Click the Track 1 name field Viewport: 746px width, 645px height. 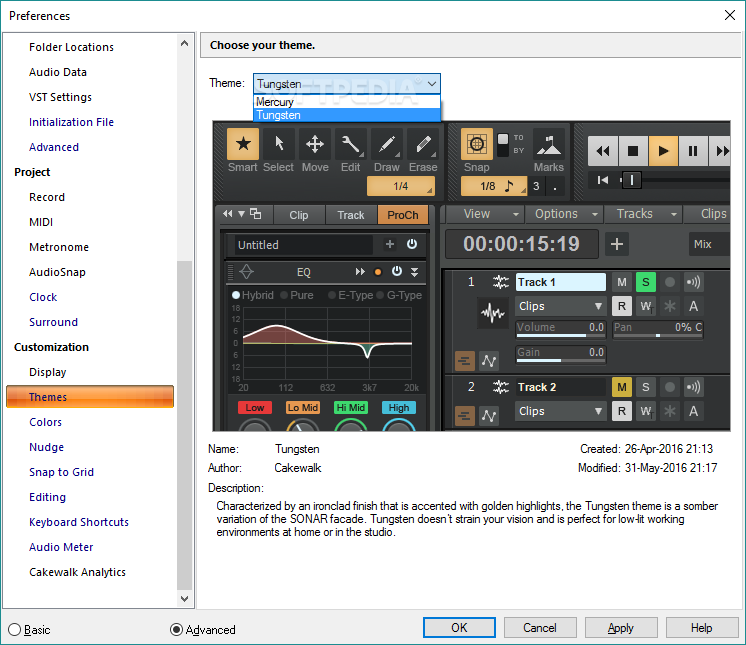tap(560, 282)
